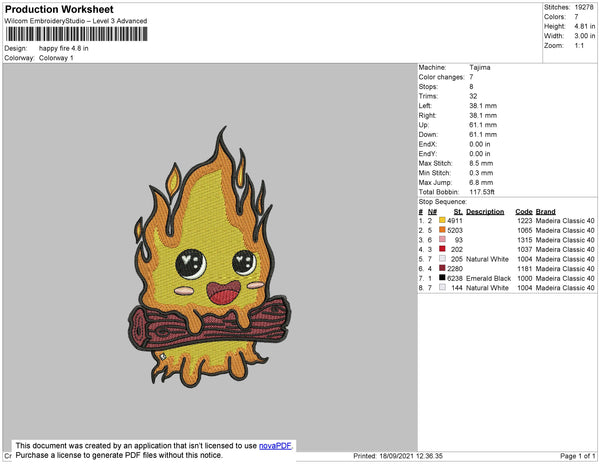Select the 'Production Worksheet' title
Screen dimensions: 600x464
coord(59,10)
